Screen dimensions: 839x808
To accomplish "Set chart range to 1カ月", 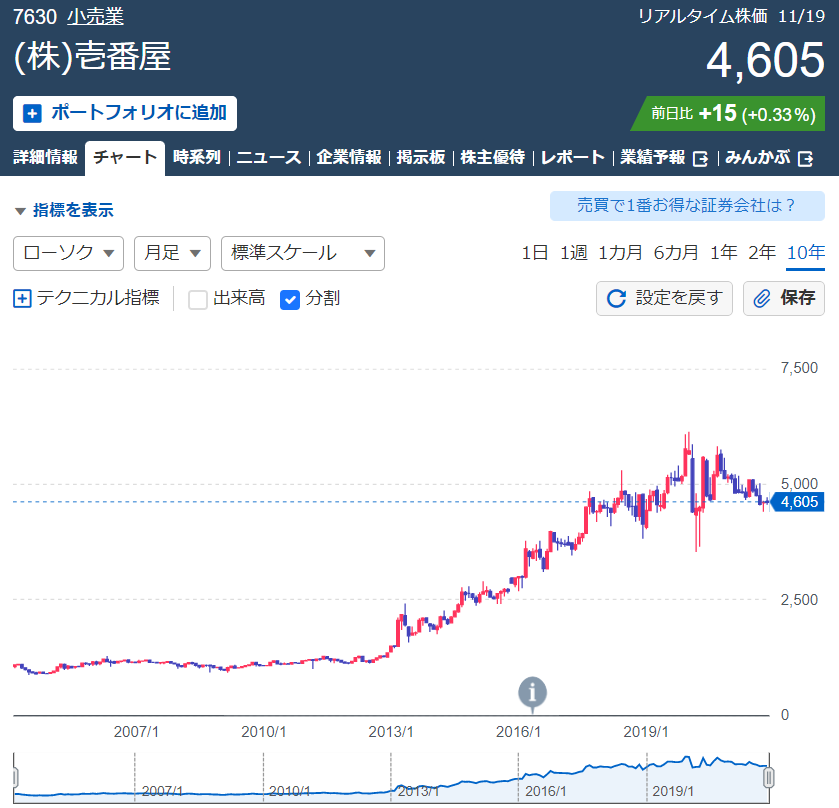I will pyautogui.click(x=620, y=253).
